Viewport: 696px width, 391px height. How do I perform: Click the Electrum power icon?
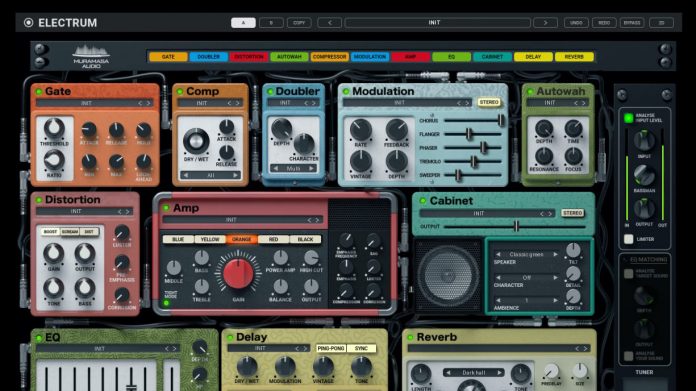coord(28,23)
